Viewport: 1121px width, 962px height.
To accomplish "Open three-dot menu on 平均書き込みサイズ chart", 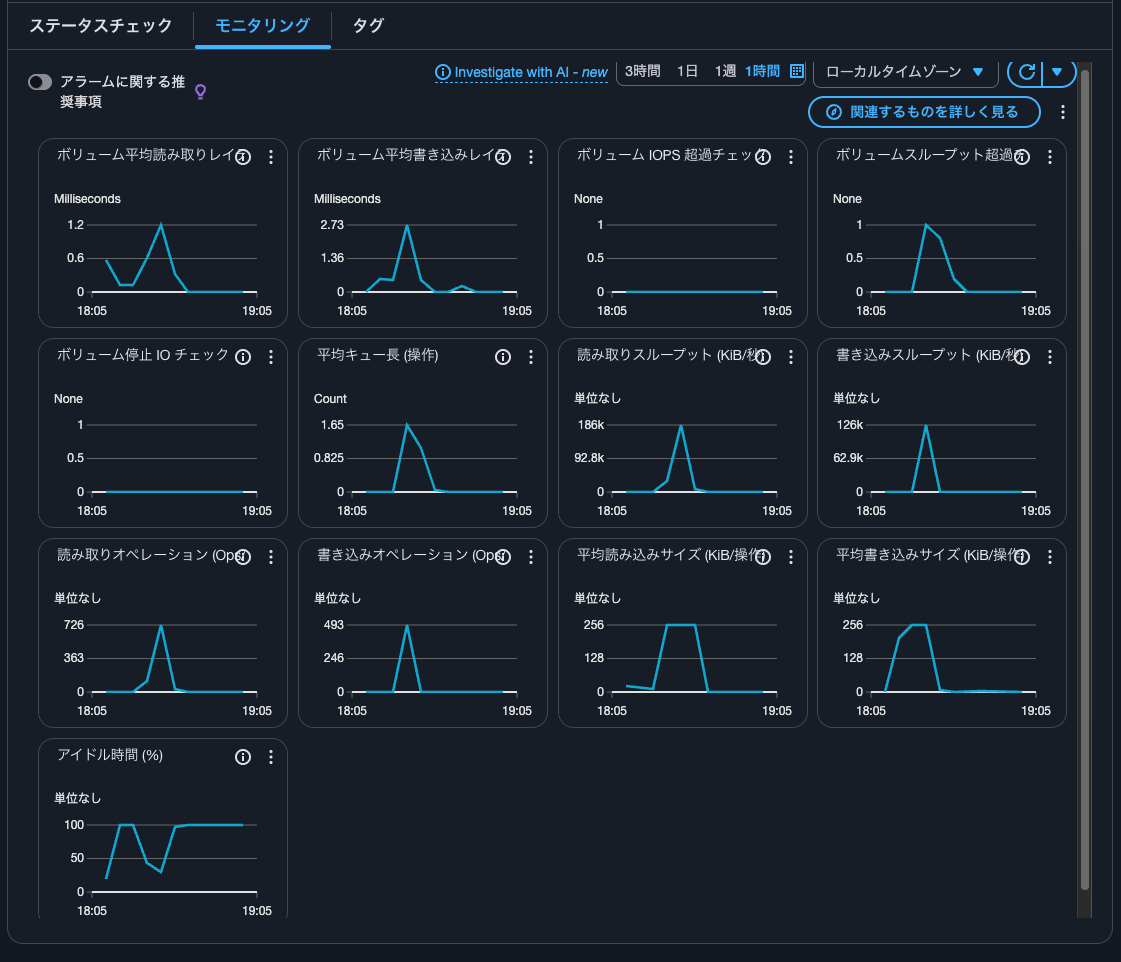I will pos(1049,557).
